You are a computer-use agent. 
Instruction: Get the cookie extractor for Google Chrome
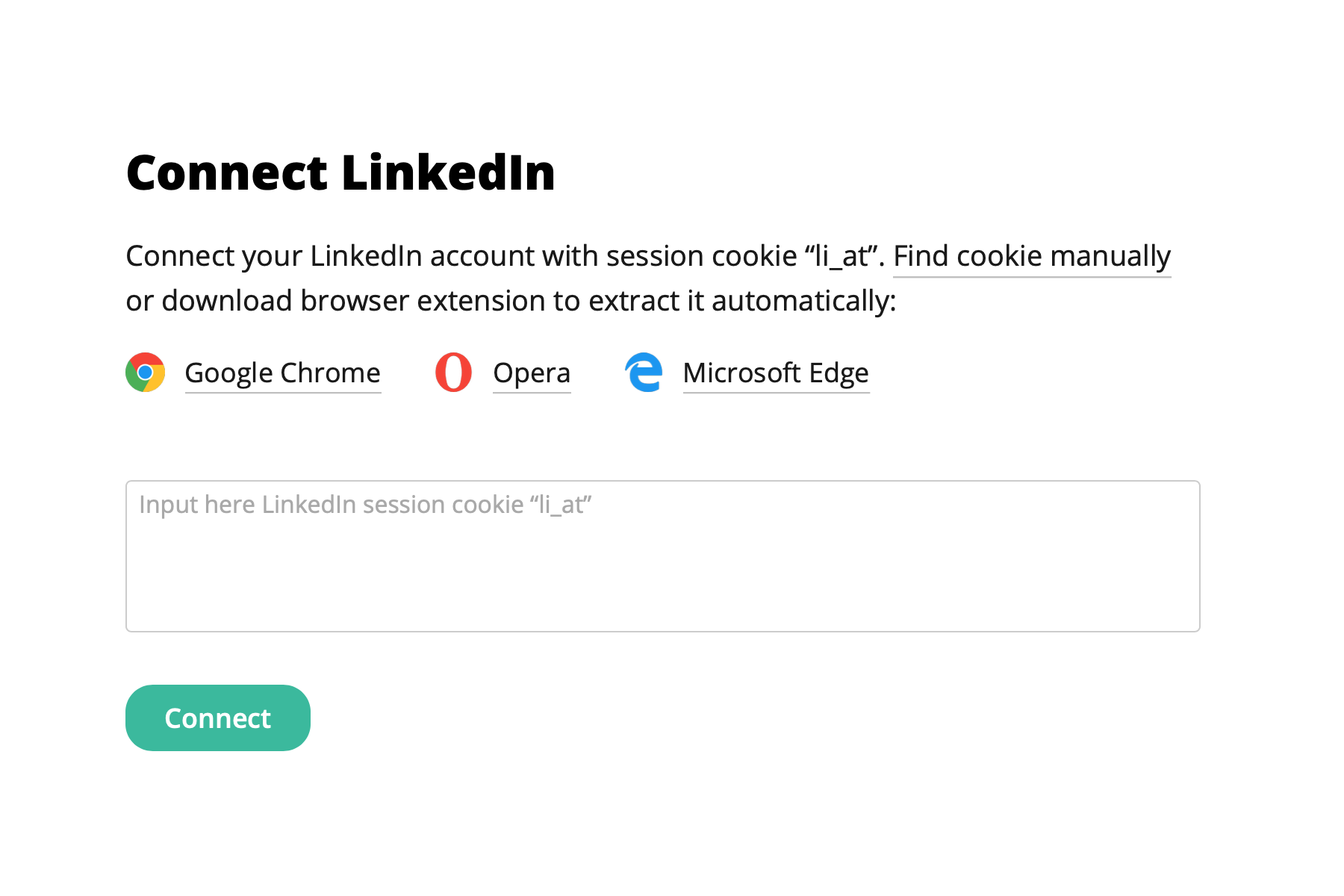pos(282,373)
